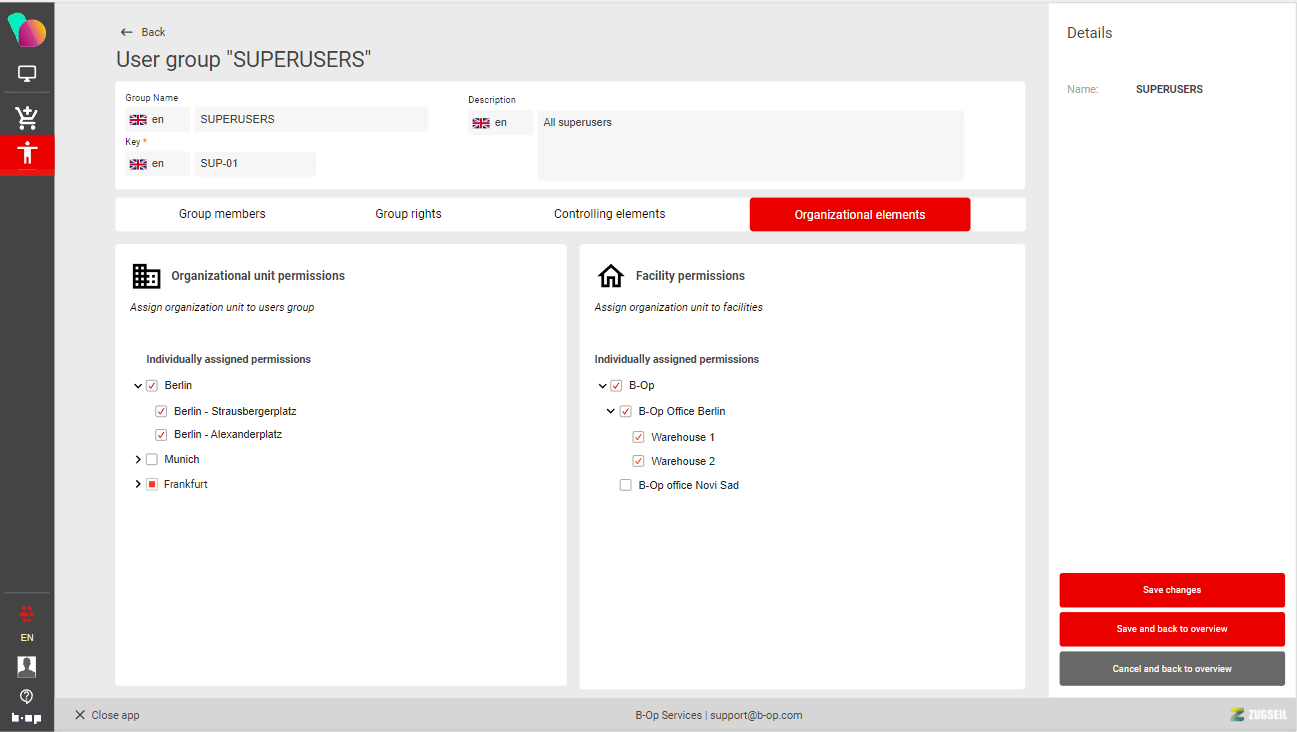Open the monitor icon in the sidebar
1297x732 pixels.
coord(27,74)
